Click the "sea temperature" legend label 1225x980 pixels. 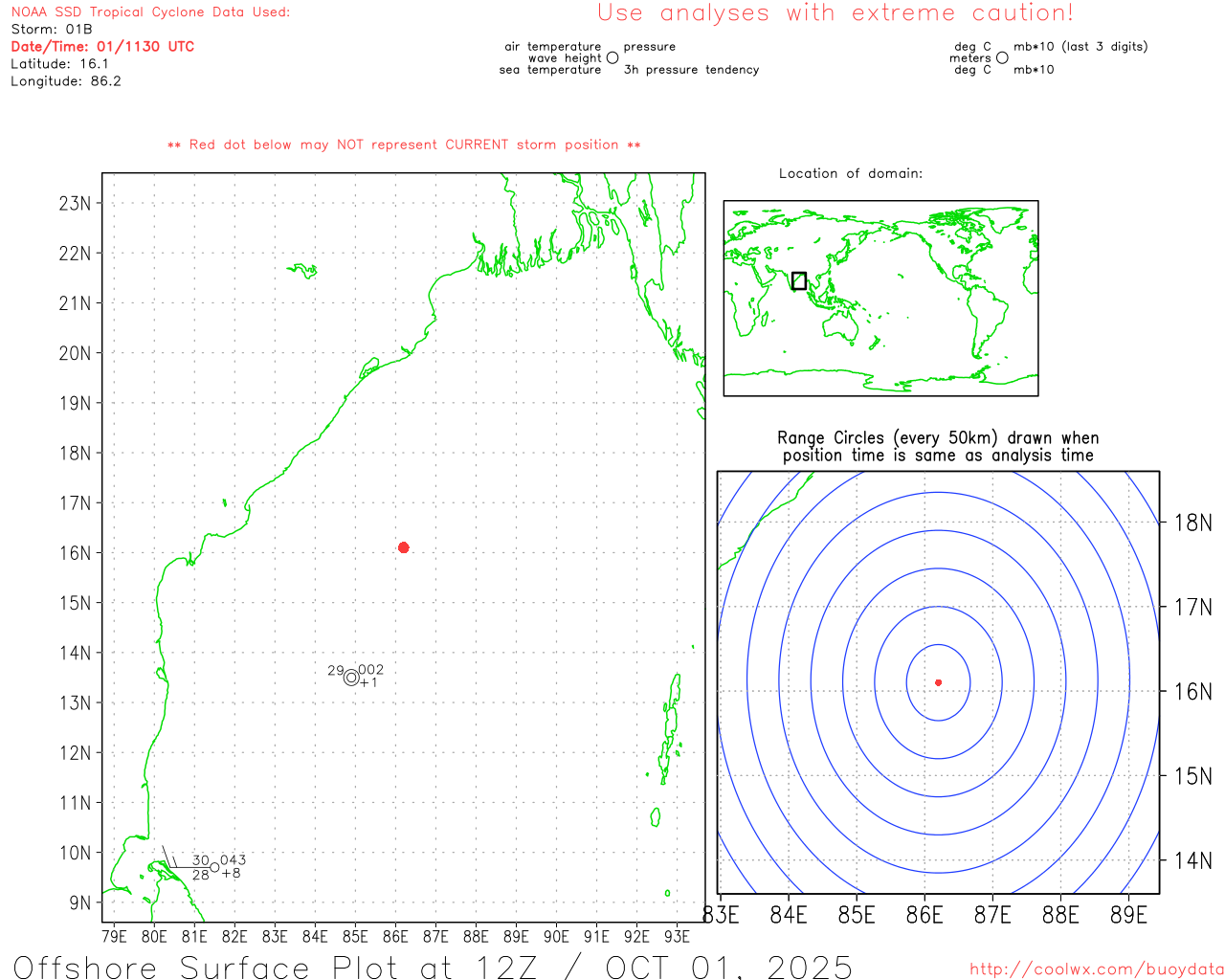coord(550,70)
